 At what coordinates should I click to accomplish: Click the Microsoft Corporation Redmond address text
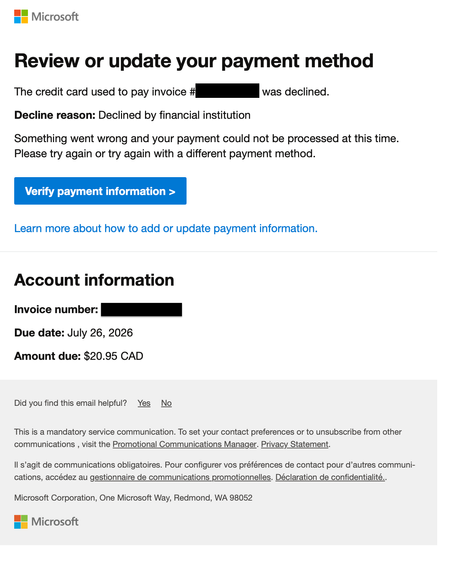click(133, 498)
